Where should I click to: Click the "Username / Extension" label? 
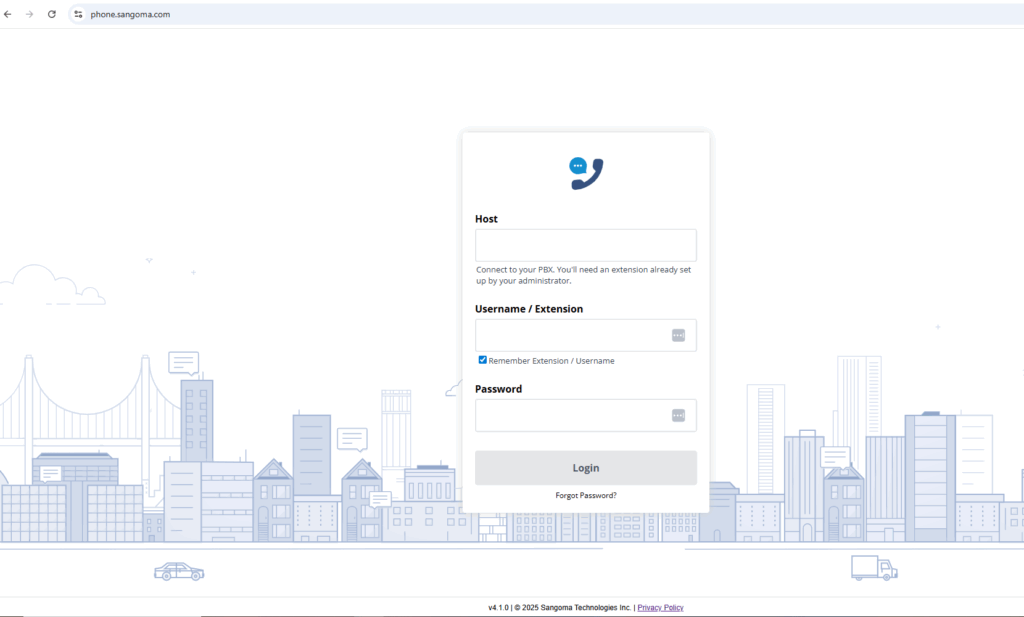pos(529,309)
